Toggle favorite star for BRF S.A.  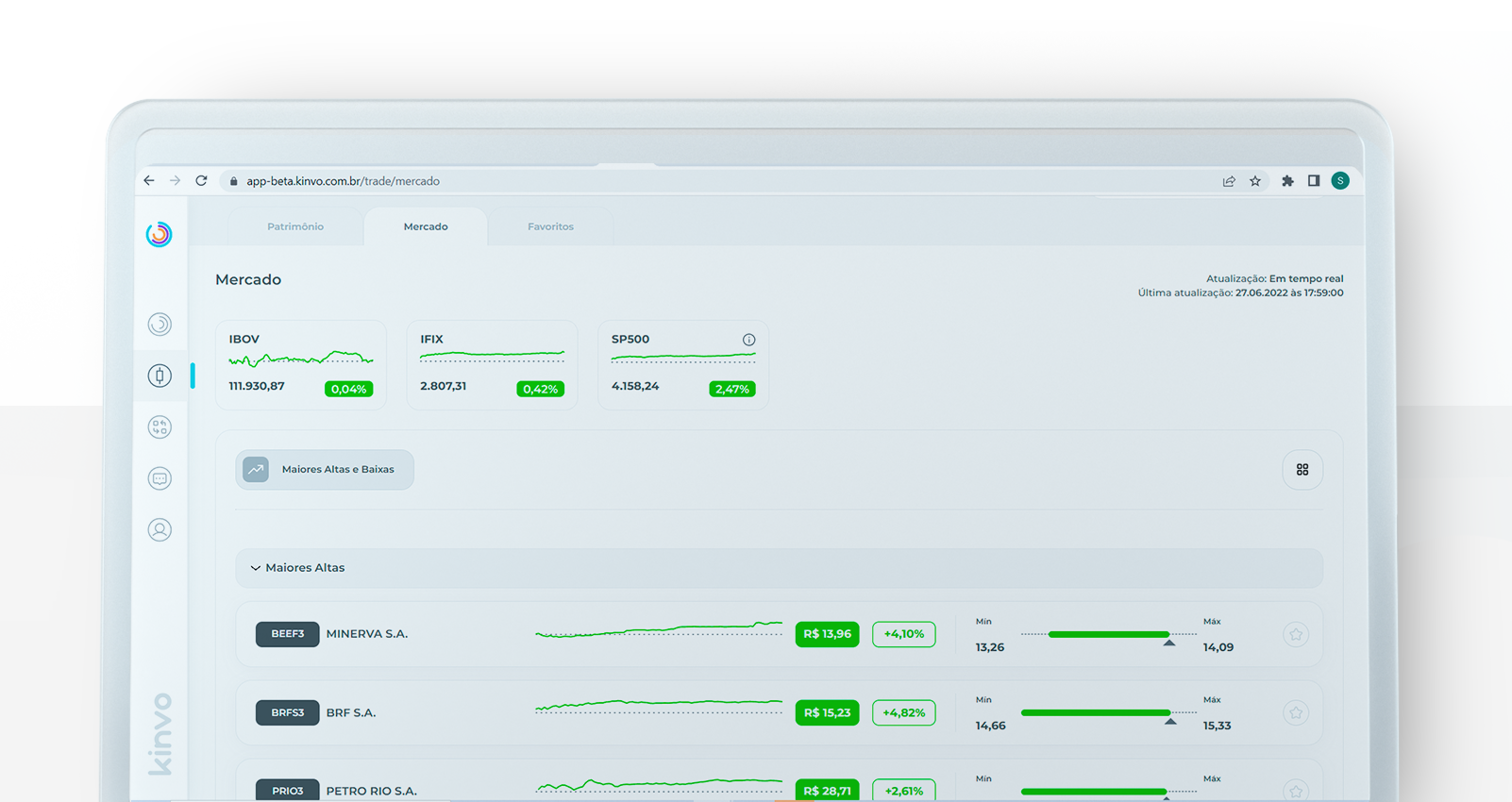pos(1295,713)
